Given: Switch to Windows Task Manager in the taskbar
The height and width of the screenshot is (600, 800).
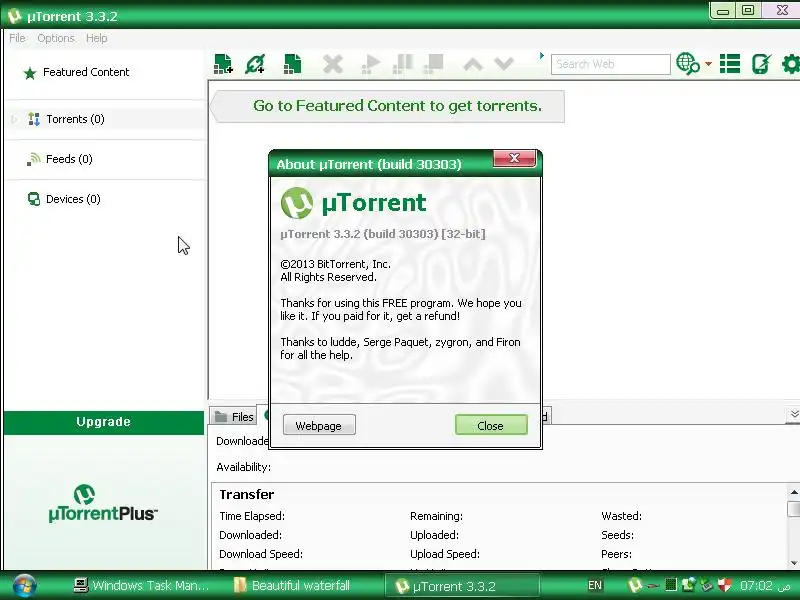Looking at the screenshot, I should (x=141, y=586).
